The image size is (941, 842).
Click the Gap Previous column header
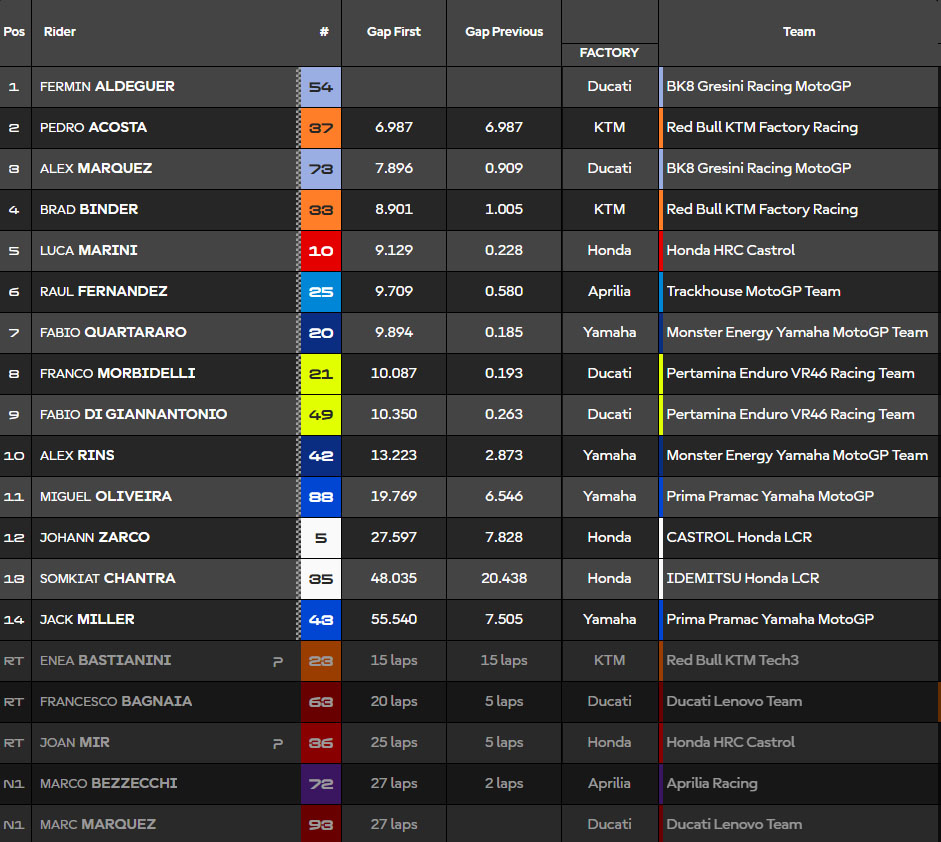tap(504, 32)
